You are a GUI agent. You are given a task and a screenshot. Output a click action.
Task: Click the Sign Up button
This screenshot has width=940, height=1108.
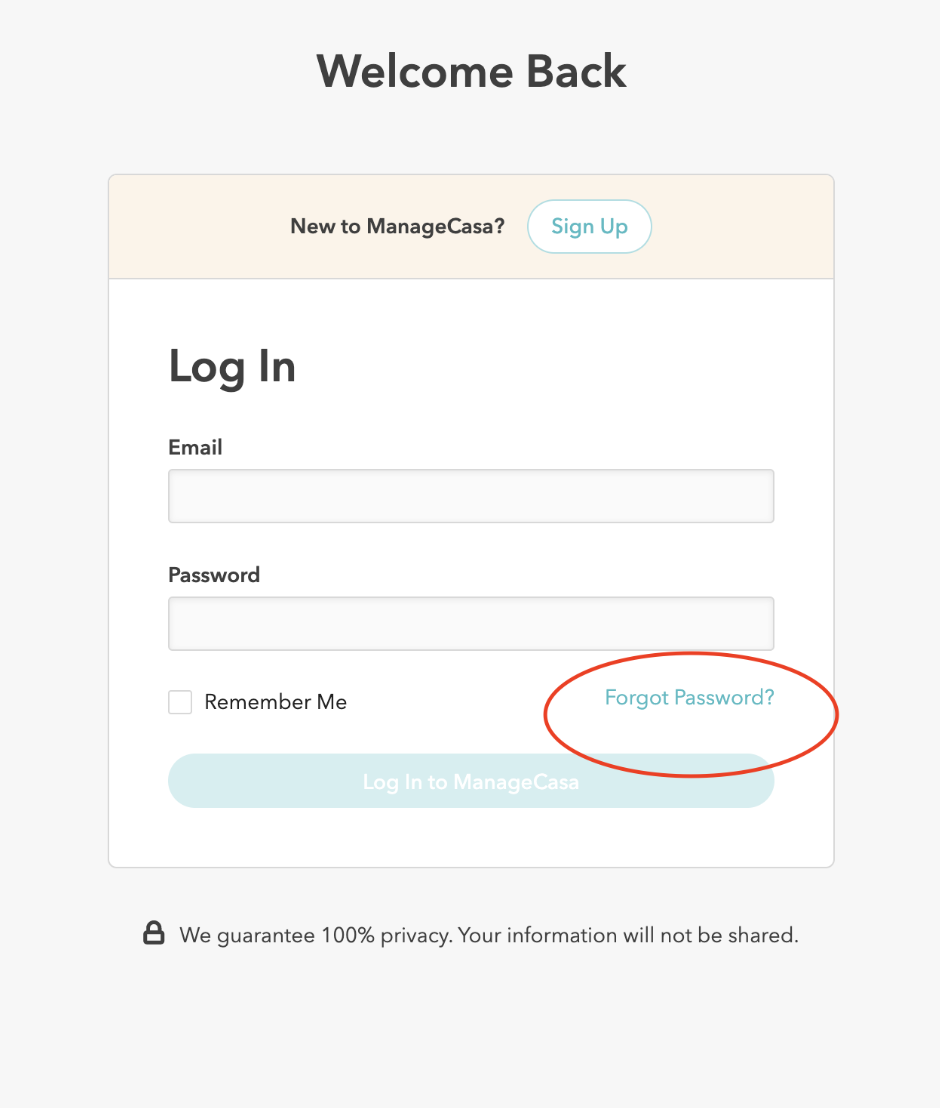[x=589, y=226]
